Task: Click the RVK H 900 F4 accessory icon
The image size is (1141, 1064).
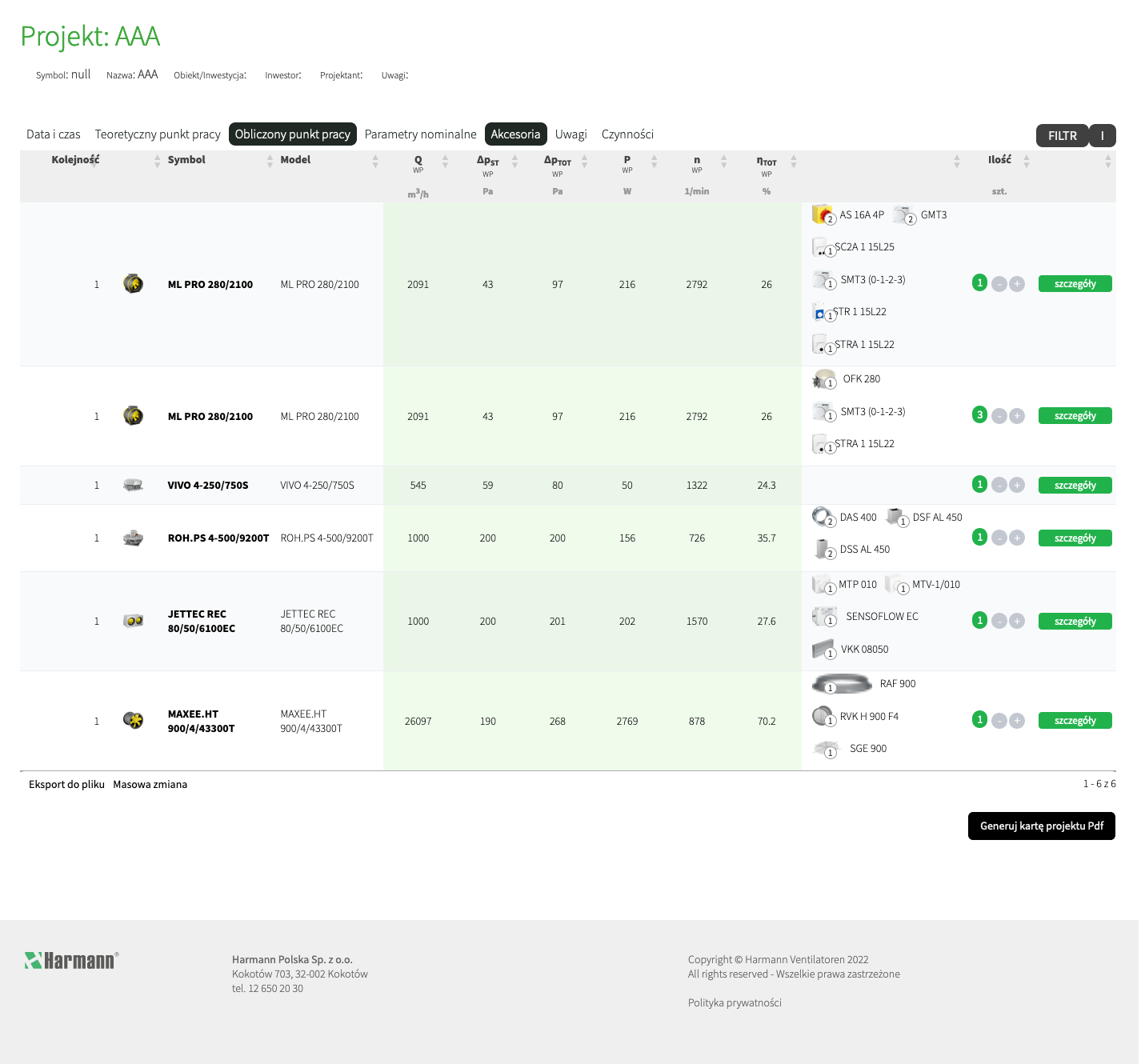Action: 823,716
